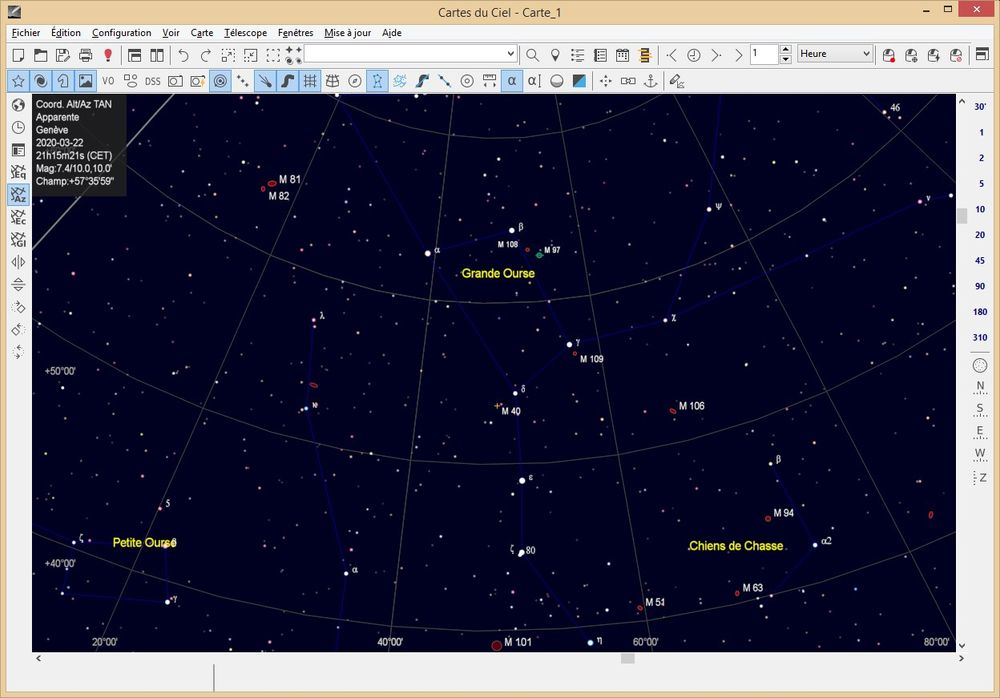This screenshot has width=1000, height=698.
Task: Open observatory location settings via globe icon
Action: pyautogui.click(x=17, y=103)
